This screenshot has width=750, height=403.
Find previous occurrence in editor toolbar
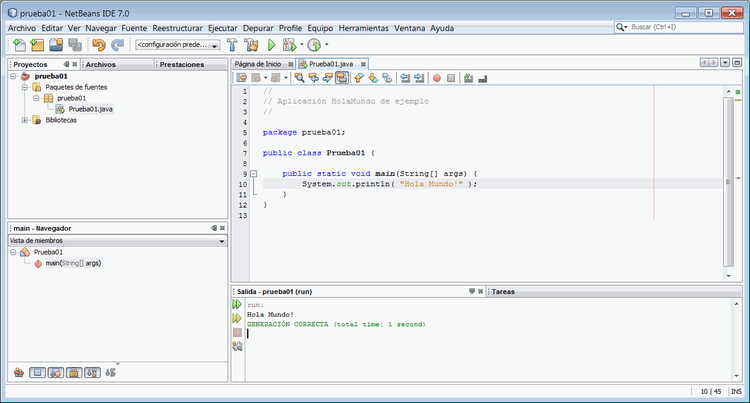(x=314, y=78)
